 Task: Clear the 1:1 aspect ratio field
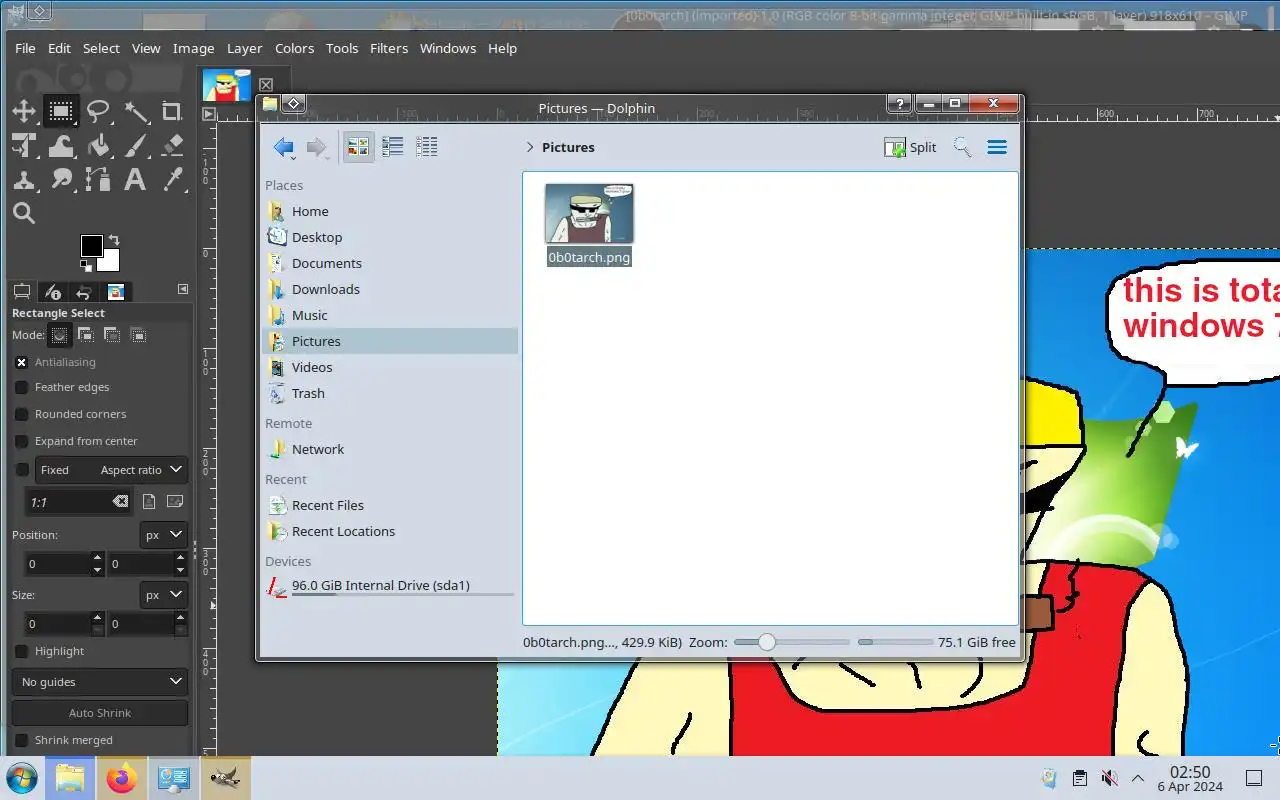tap(120, 502)
